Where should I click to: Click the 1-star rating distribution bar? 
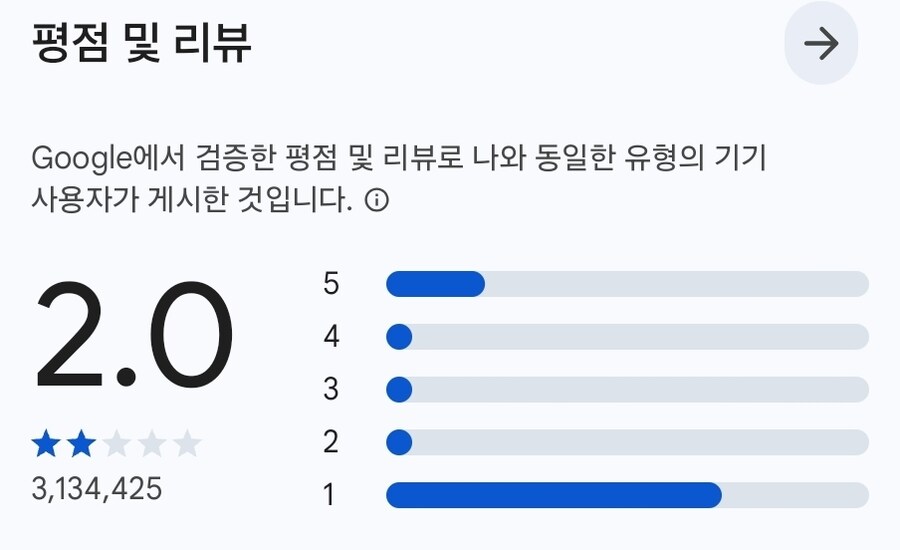(x=627, y=495)
